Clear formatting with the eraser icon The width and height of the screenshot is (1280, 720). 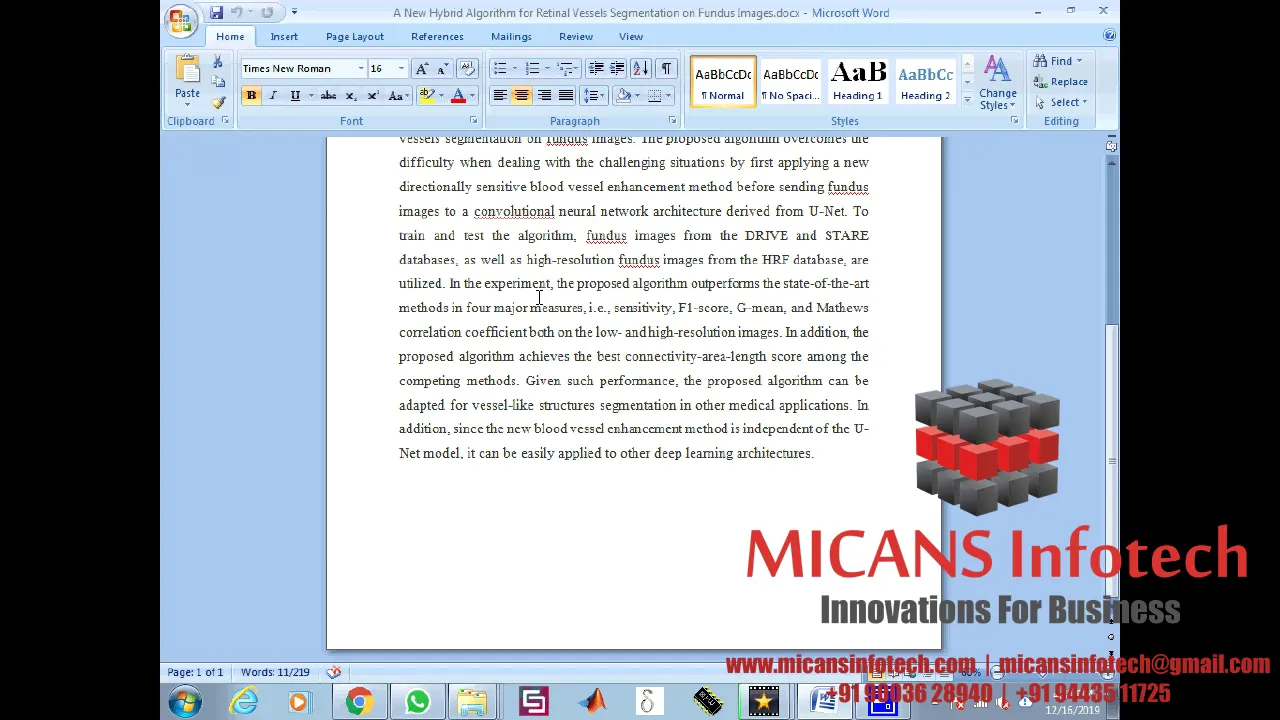point(467,69)
